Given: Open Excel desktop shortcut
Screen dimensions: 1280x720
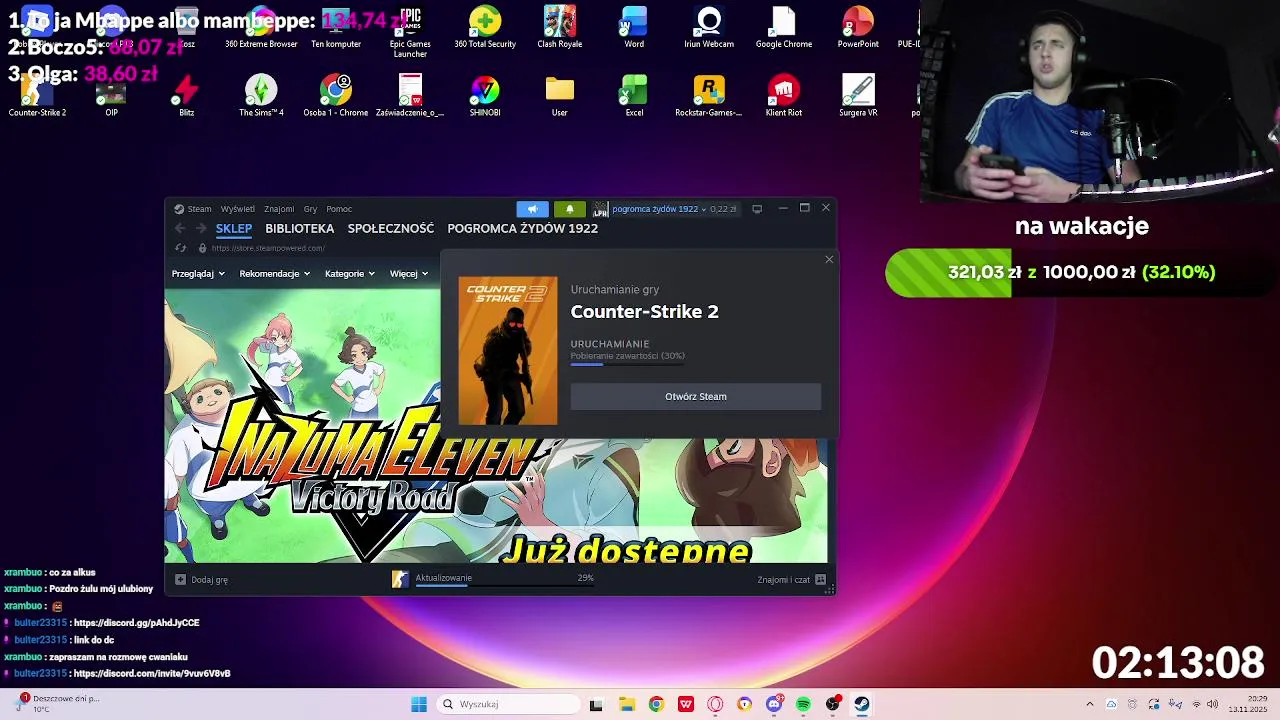Looking at the screenshot, I should (634, 96).
